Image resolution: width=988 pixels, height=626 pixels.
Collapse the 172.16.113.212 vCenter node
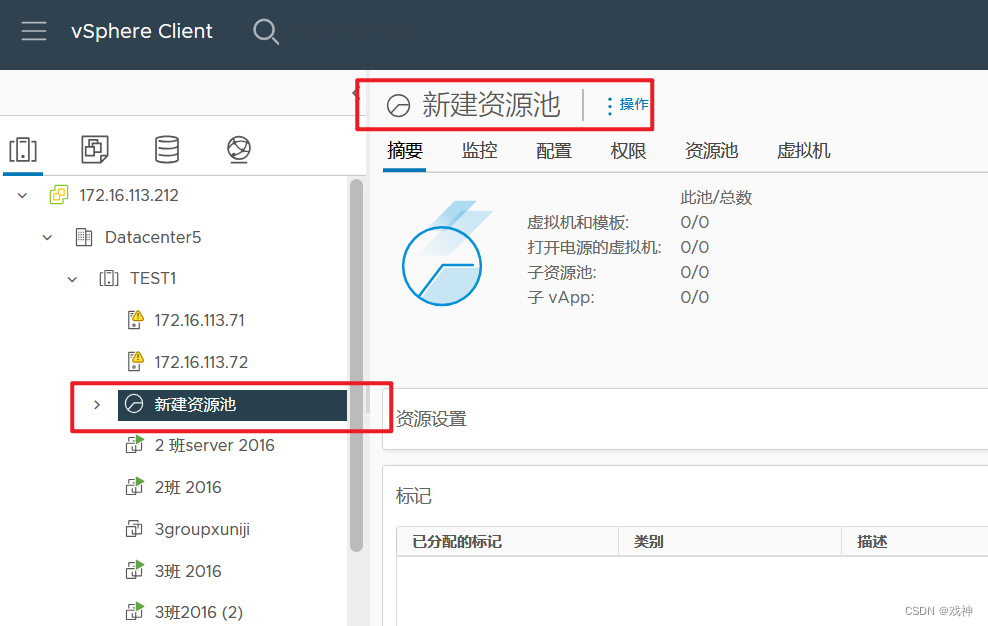point(22,195)
